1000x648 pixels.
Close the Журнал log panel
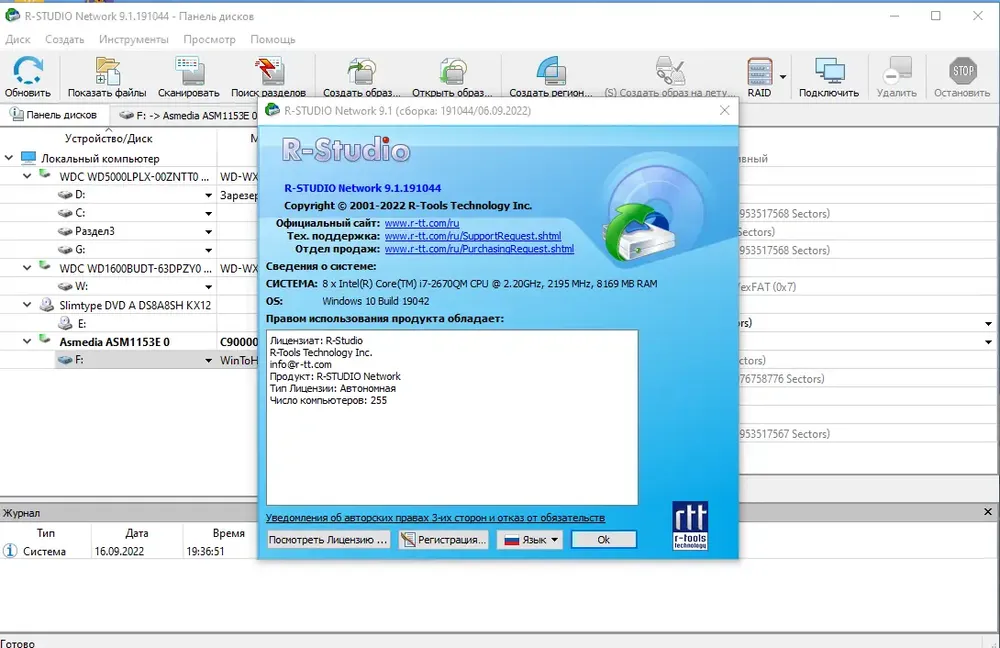(987, 512)
